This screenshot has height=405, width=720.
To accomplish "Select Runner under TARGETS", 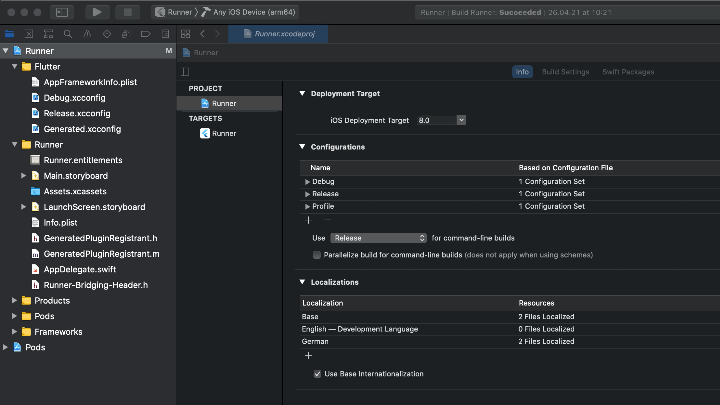I will pos(223,133).
